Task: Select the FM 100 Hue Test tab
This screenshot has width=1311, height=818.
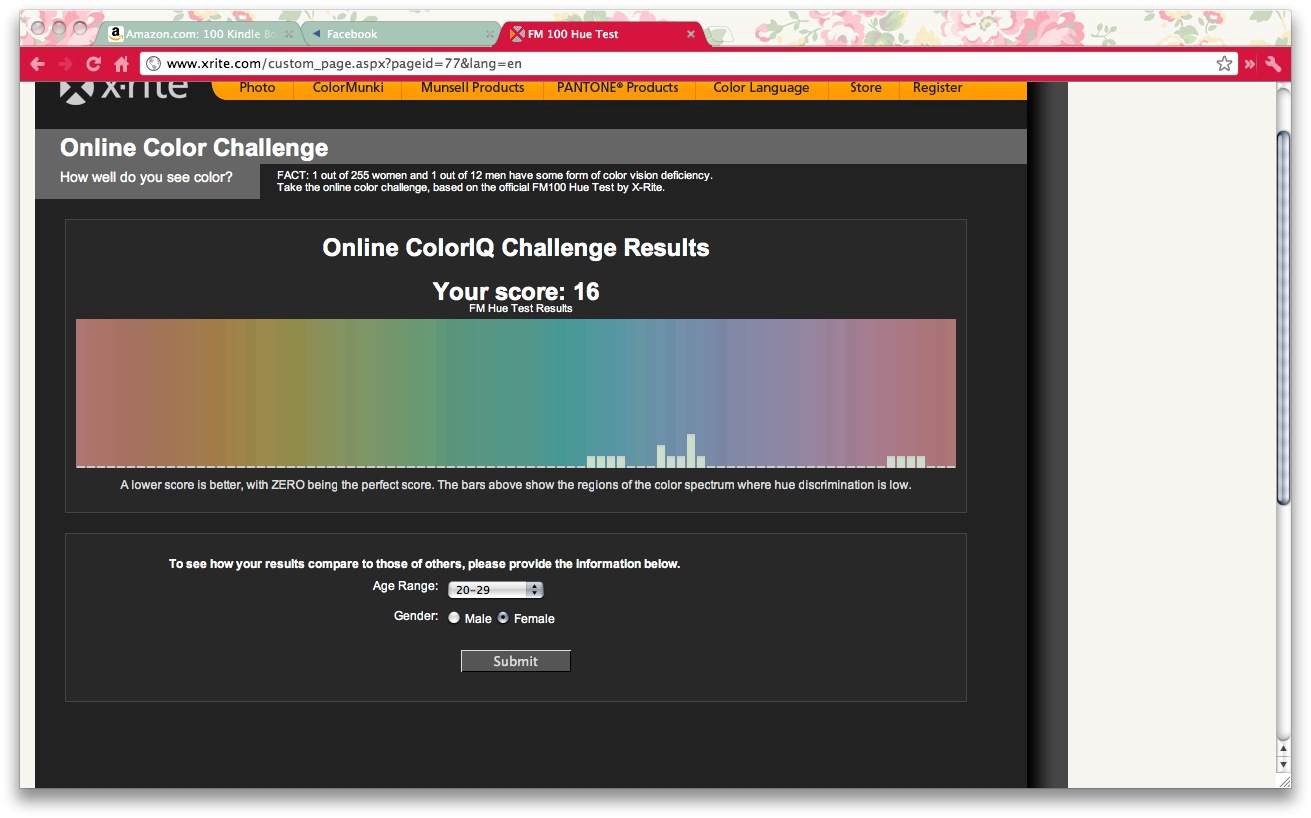Action: pyautogui.click(x=603, y=34)
